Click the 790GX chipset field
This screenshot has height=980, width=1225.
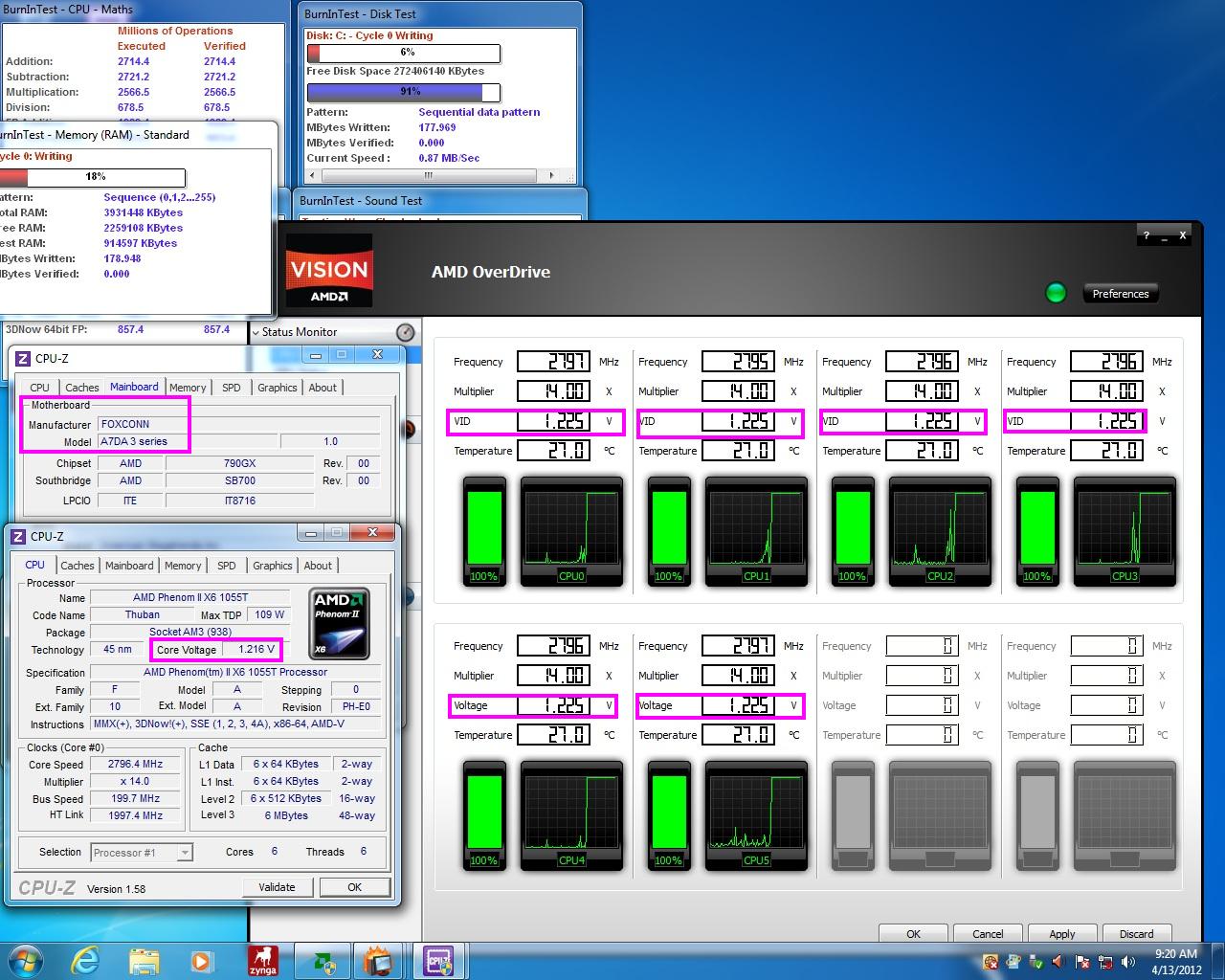coord(240,463)
